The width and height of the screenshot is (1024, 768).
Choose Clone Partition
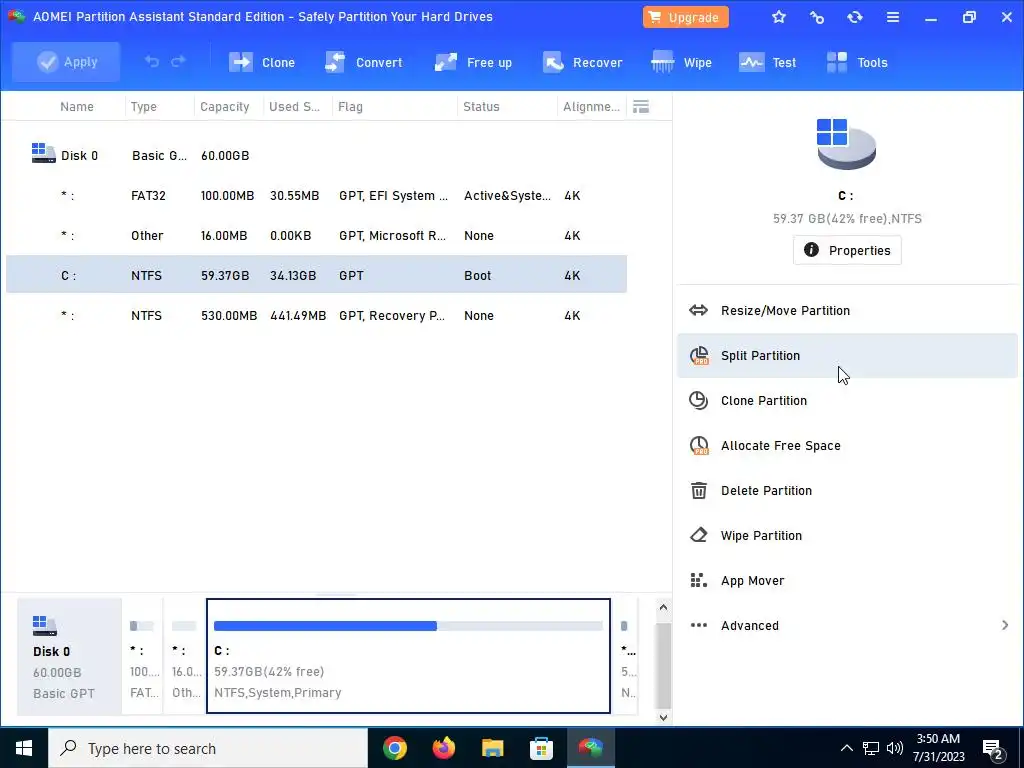tap(847, 401)
